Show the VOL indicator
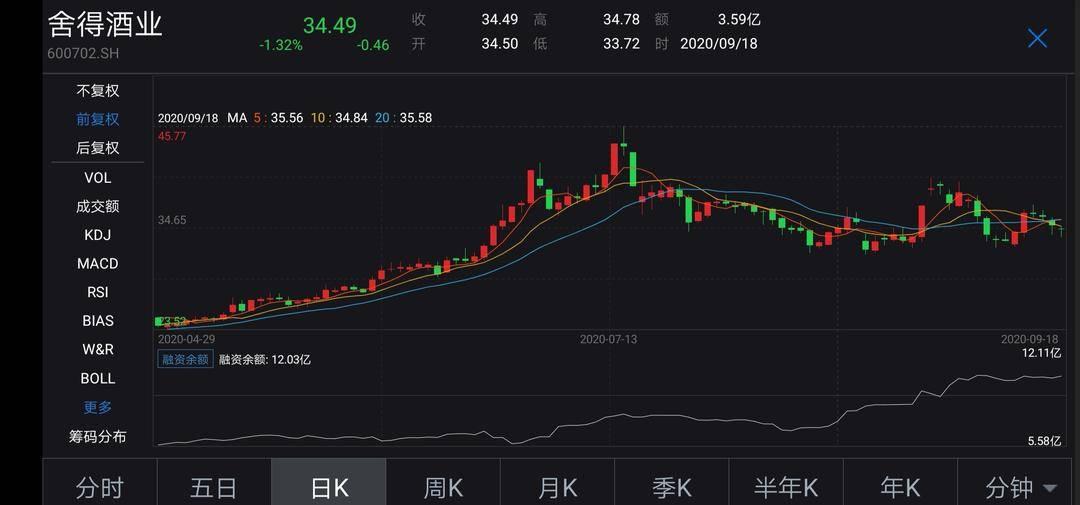Image resolution: width=1080 pixels, height=505 pixels. click(x=98, y=177)
